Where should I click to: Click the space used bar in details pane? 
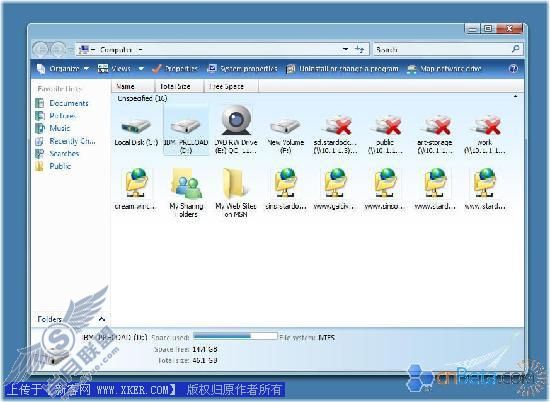pyautogui.click(x=235, y=336)
